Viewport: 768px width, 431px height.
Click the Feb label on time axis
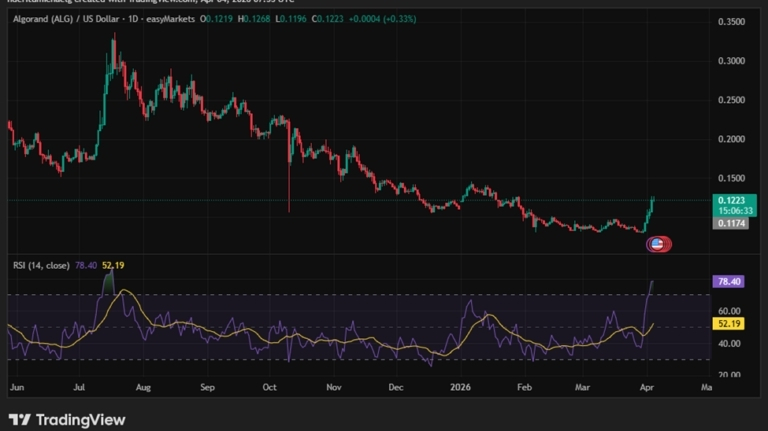524,387
